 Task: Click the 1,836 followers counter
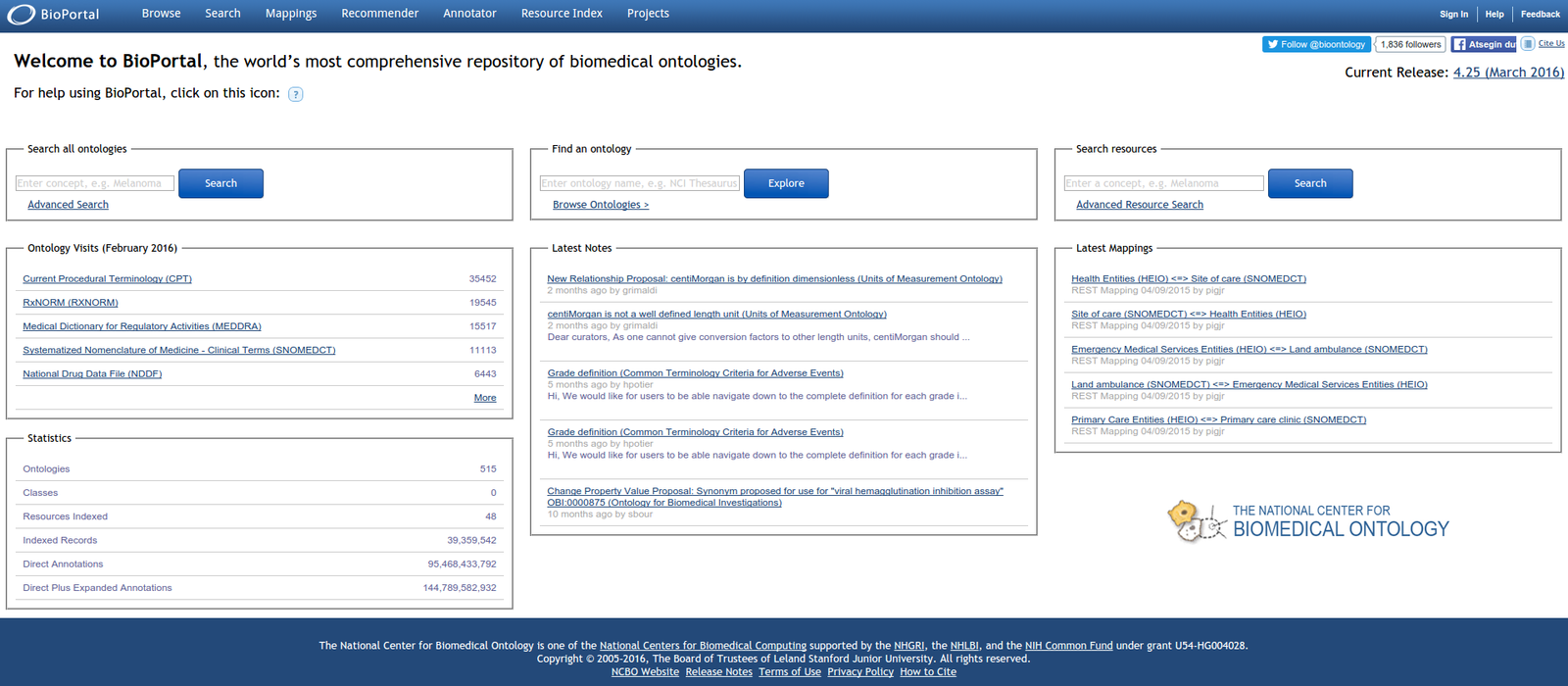coord(1410,44)
